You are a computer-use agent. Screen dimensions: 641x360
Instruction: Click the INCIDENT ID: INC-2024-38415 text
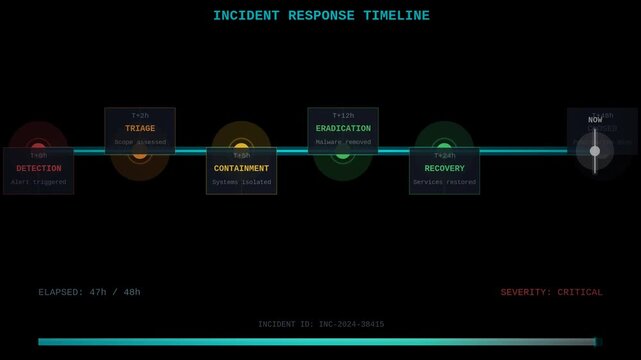[x=321, y=324]
